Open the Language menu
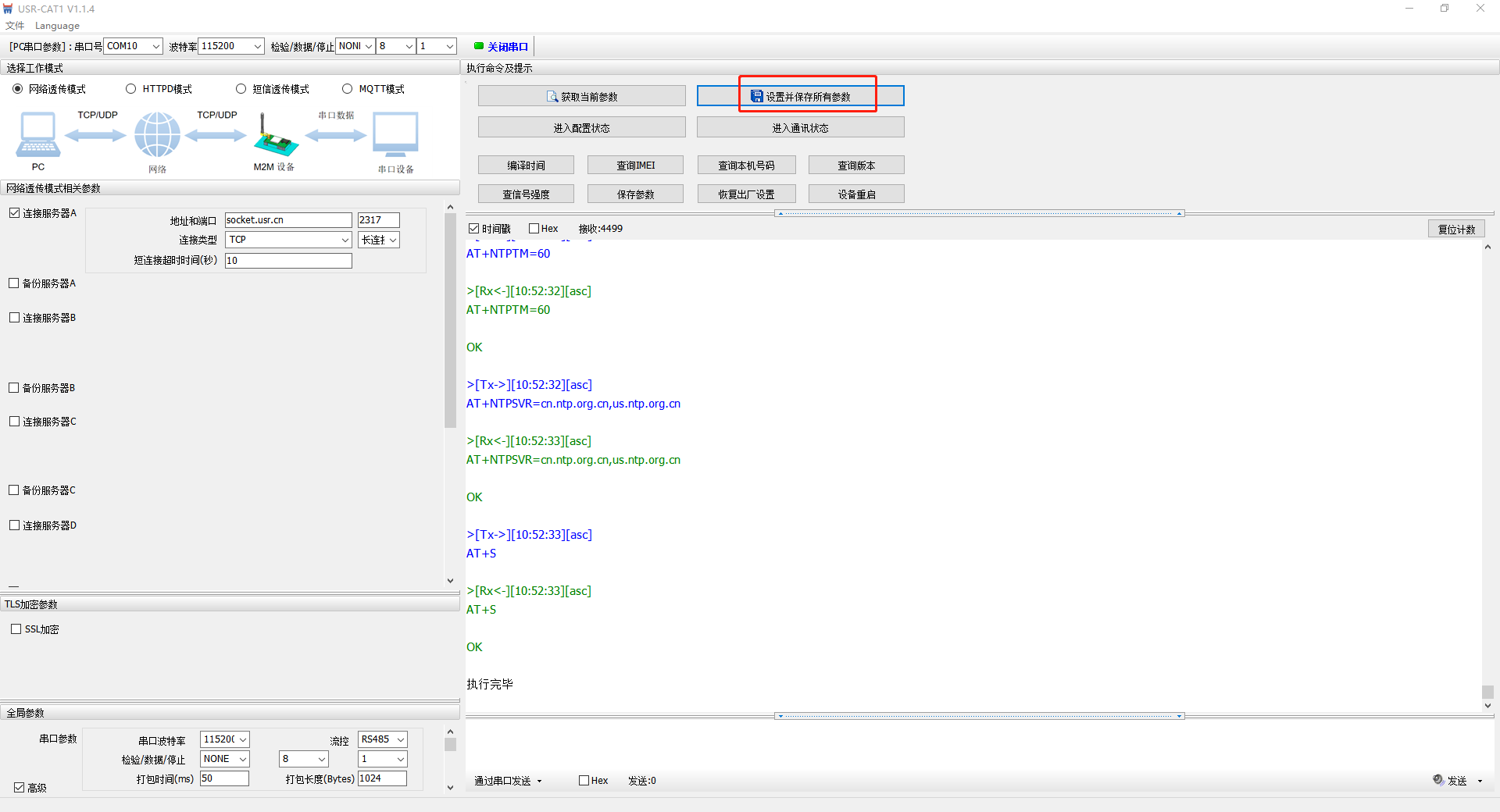The height and width of the screenshot is (812, 1500). pyautogui.click(x=57, y=26)
